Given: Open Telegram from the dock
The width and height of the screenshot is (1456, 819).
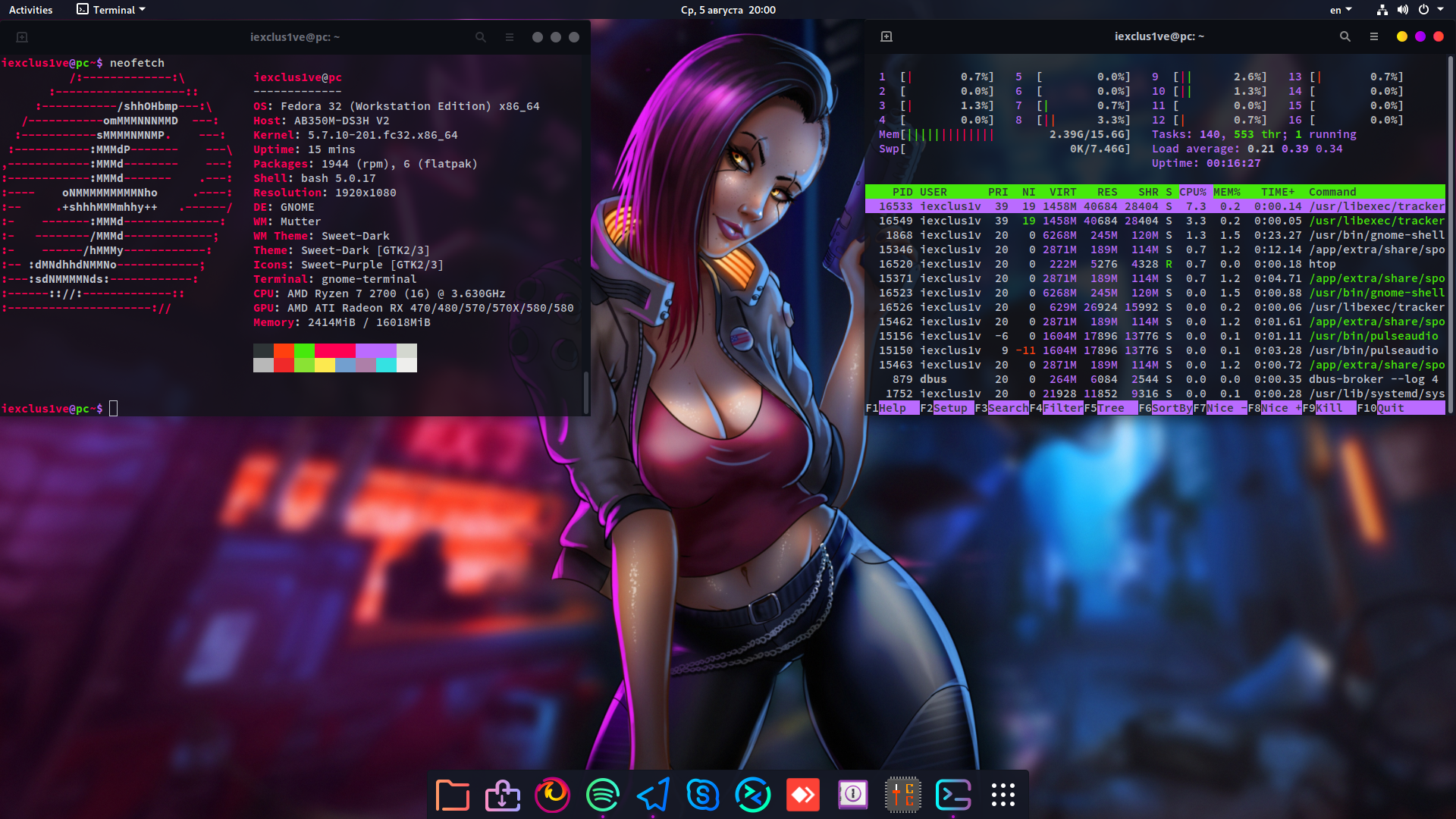Looking at the screenshot, I should (653, 795).
